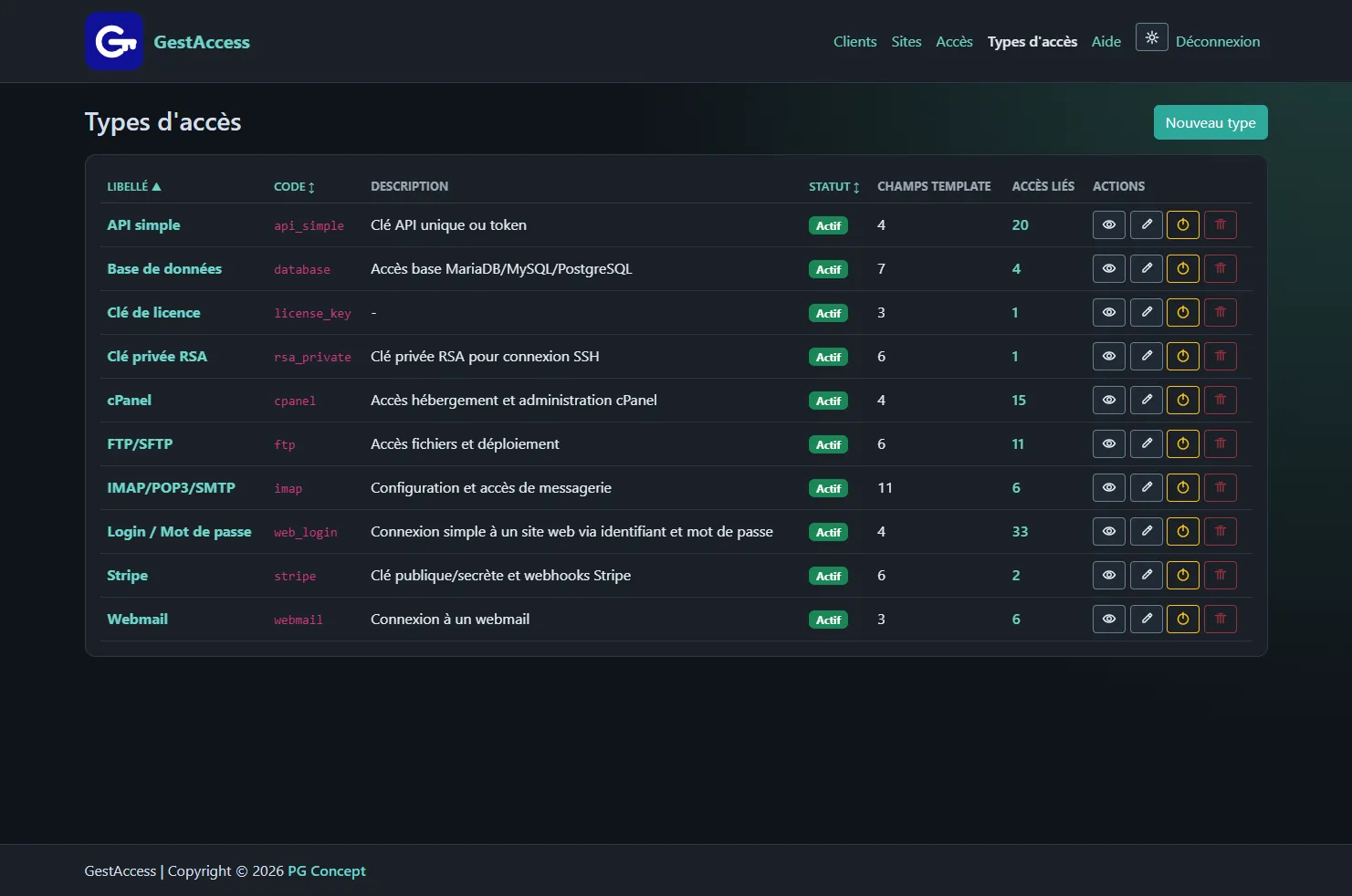Edit the IMAP/POP3/SMTP type

tap(1147, 487)
